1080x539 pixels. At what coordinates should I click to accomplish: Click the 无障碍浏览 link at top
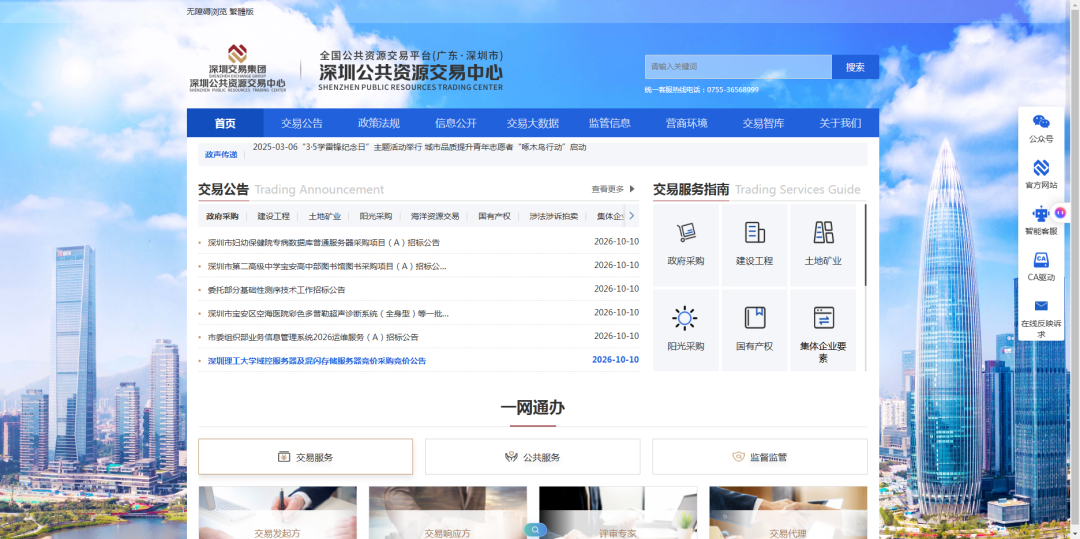206,12
